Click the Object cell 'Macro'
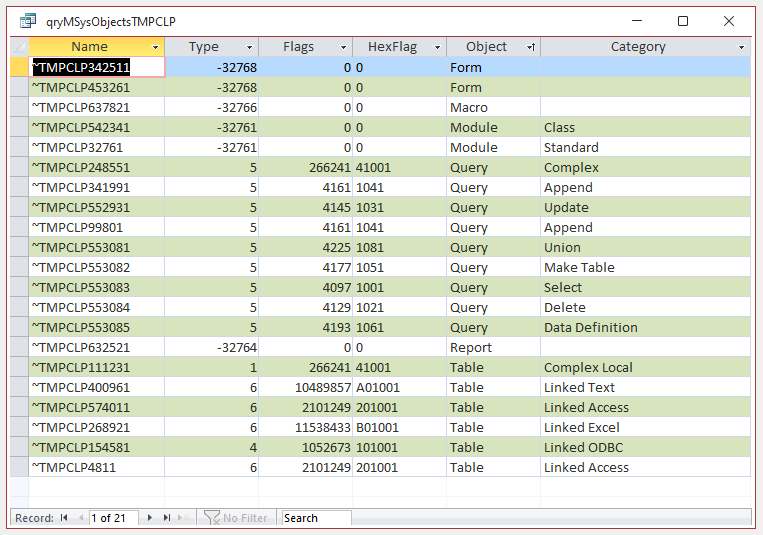Viewport: 763px width, 535px height. pyautogui.click(x=493, y=108)
